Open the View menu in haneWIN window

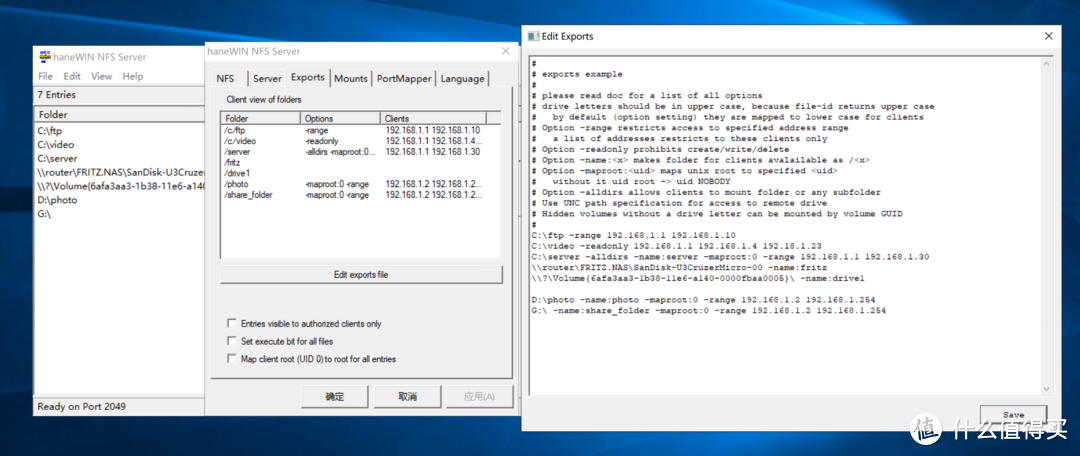point(101,76)
